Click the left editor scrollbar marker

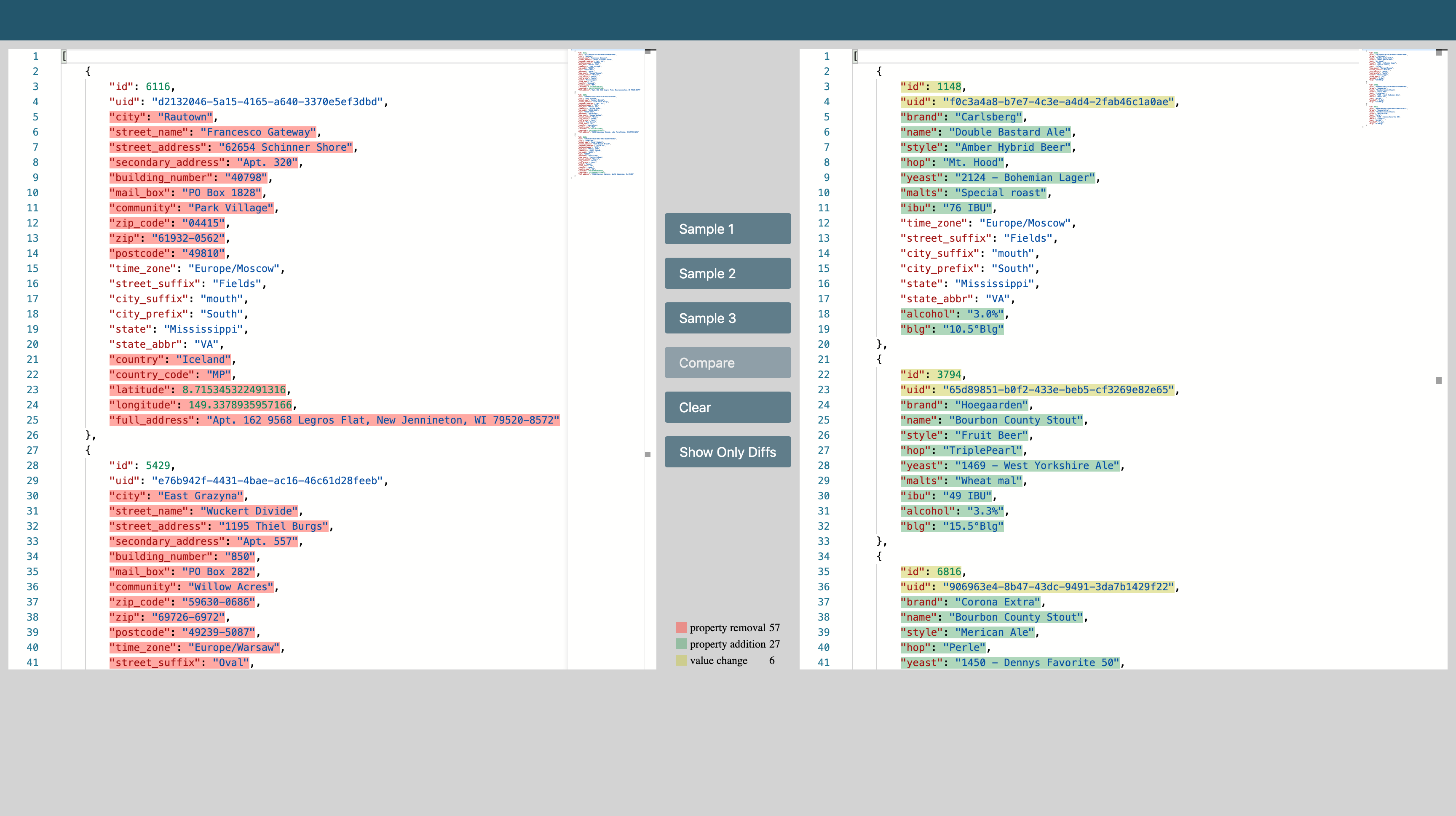[x=648, y=454]
